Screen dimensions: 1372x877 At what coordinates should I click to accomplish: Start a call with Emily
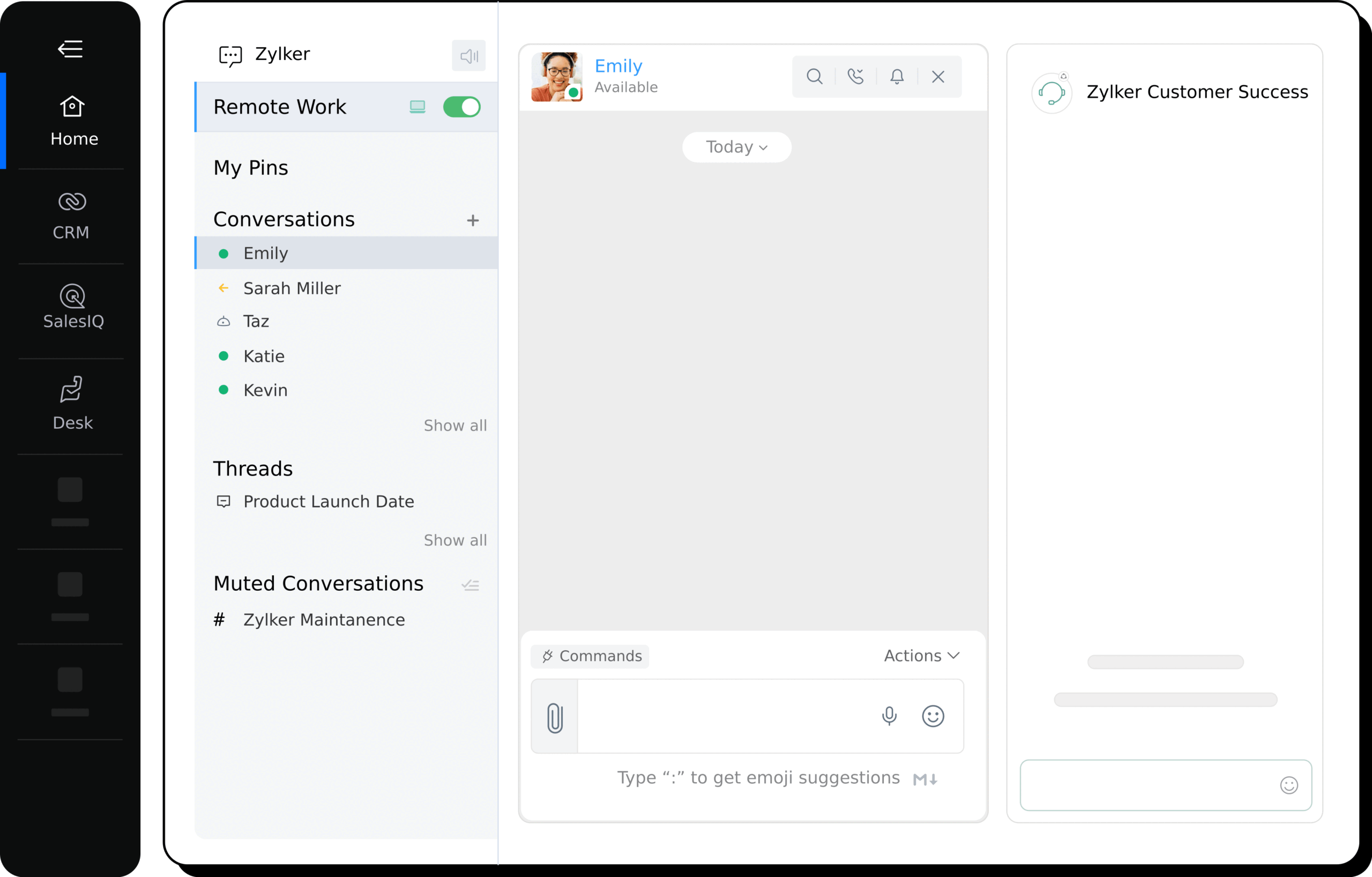(x=855, y=76)
